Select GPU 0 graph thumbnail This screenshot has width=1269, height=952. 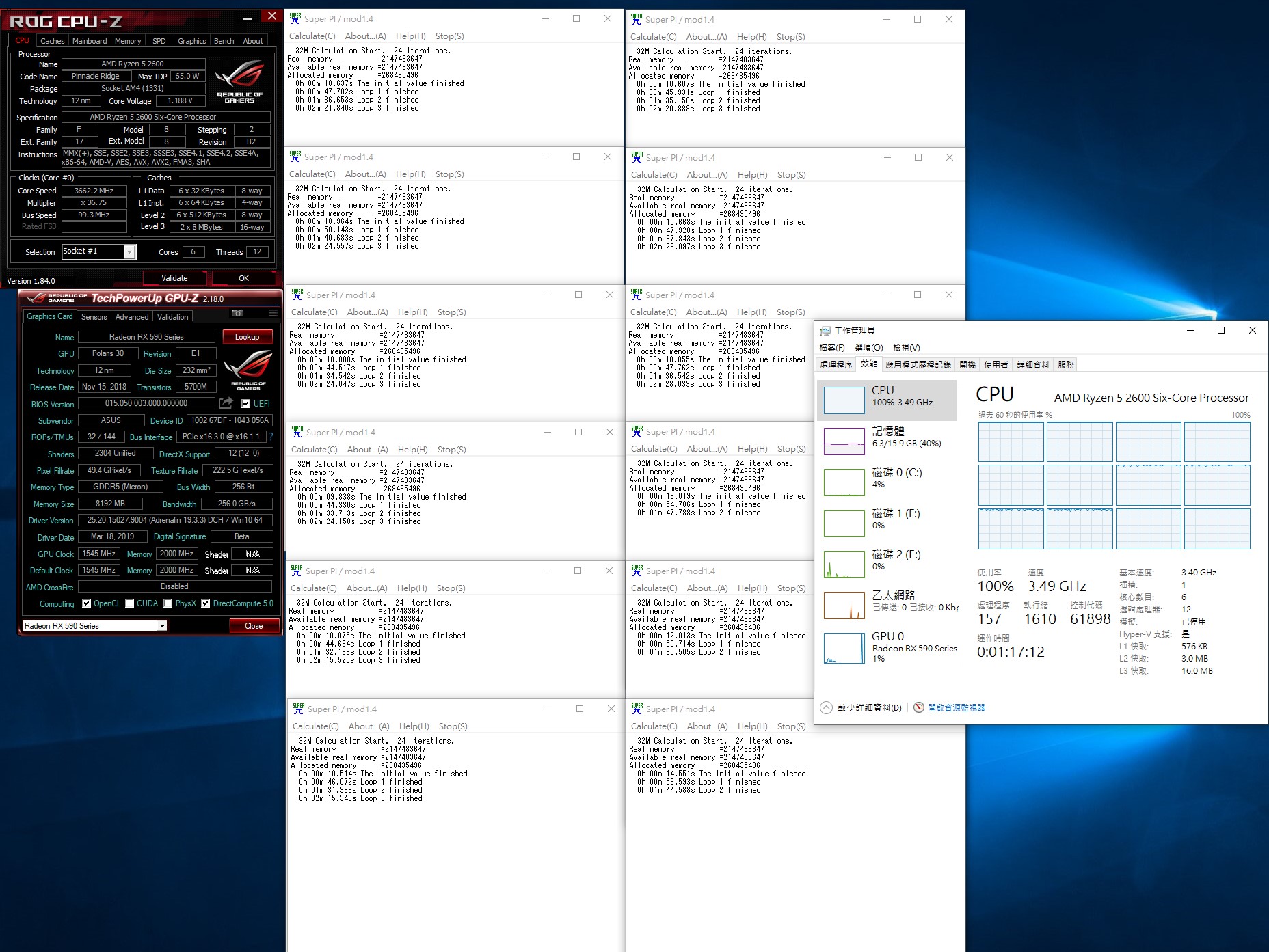point(844,647)
